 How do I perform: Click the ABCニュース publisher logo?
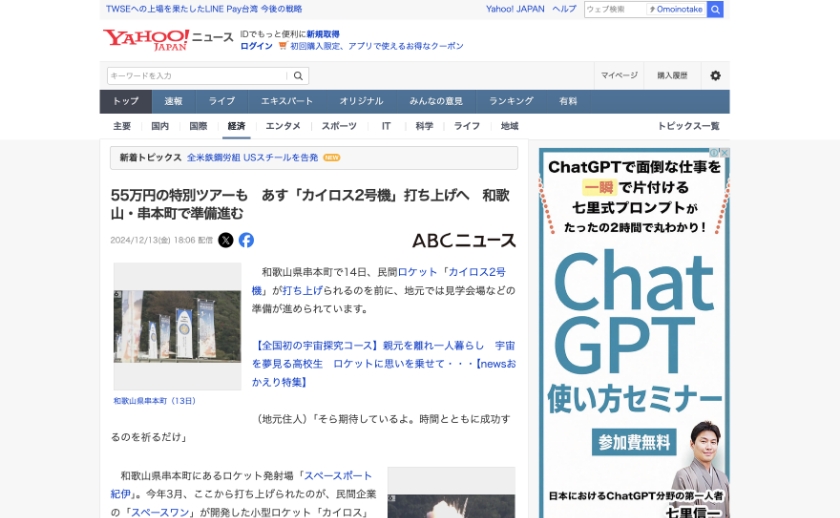[464, 240]
